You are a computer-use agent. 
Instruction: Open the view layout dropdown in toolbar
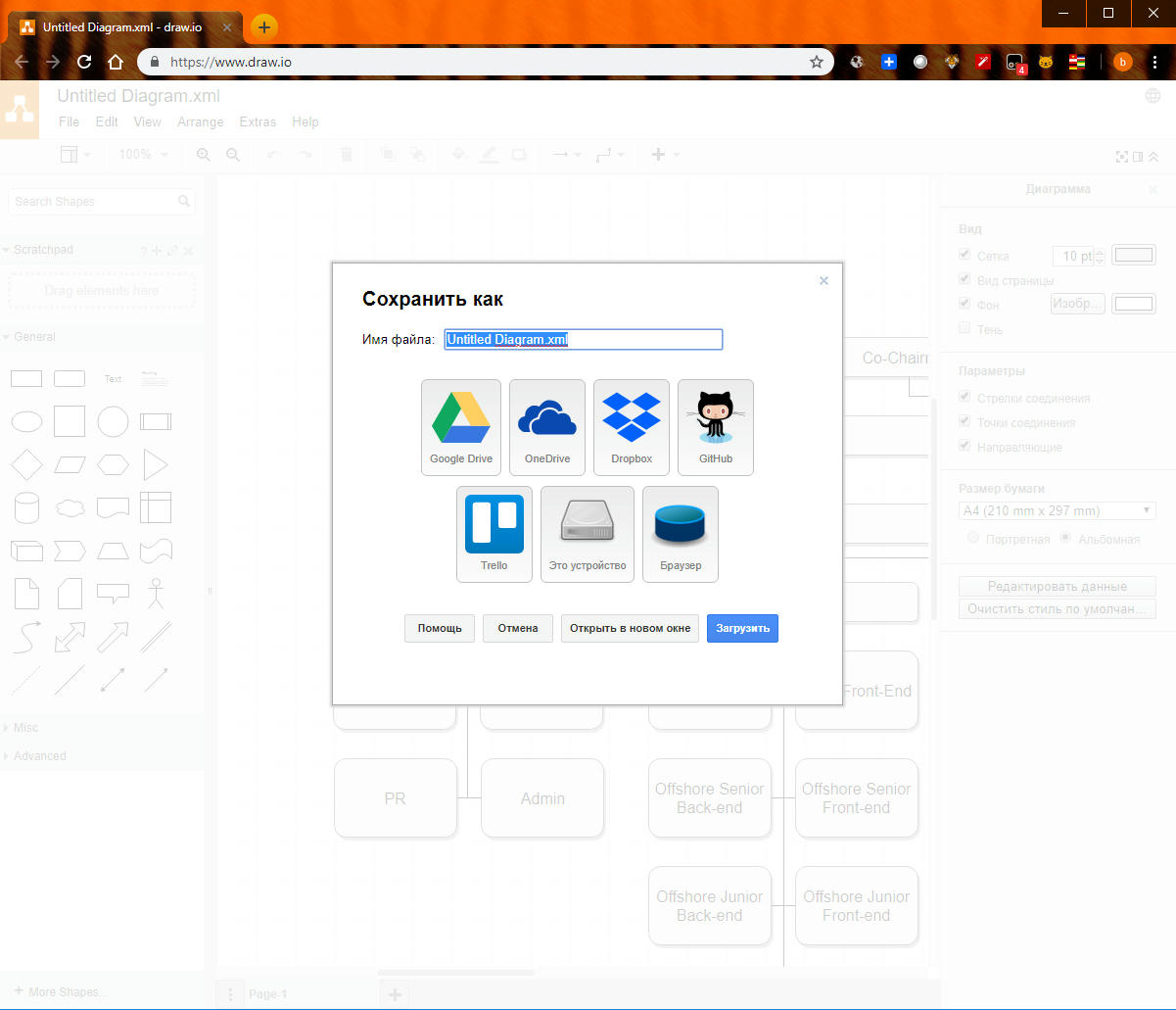point(76,155)
